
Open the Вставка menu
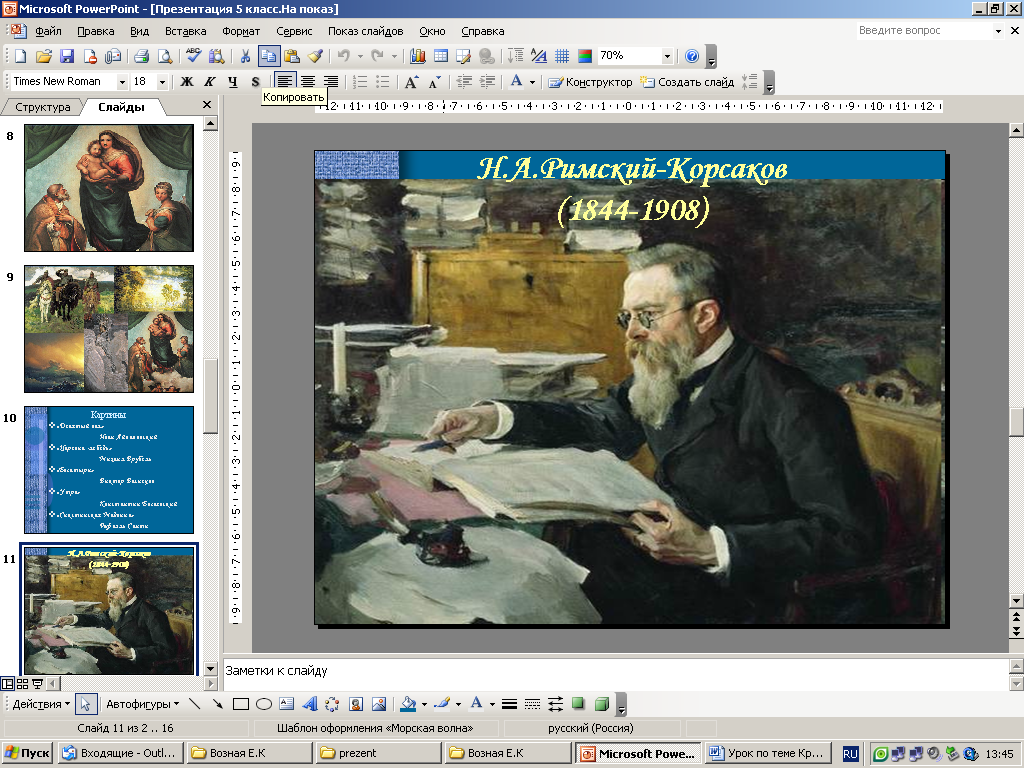(x=185, y=31)
